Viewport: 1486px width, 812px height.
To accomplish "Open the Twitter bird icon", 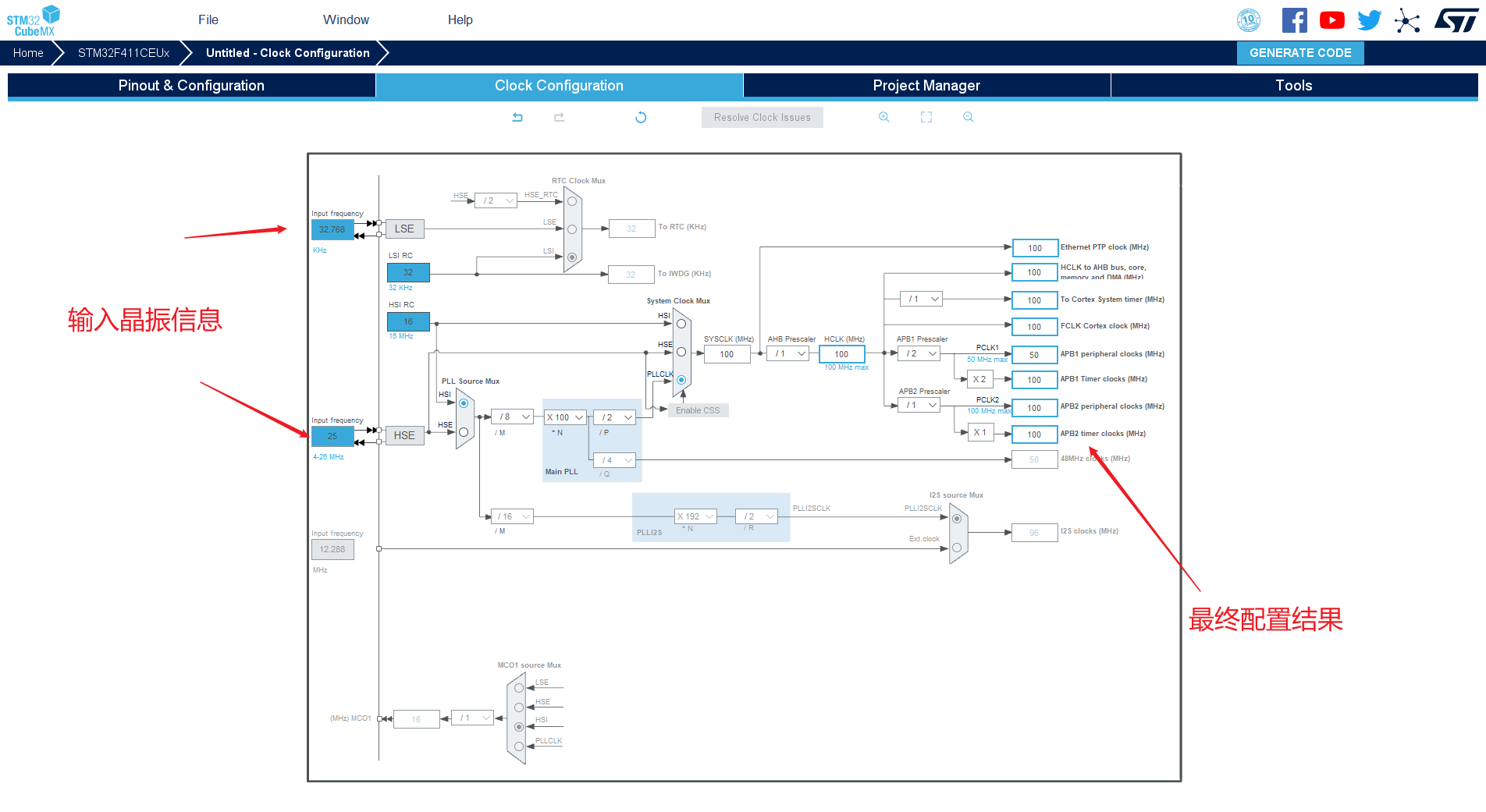I will point(1370,20).
